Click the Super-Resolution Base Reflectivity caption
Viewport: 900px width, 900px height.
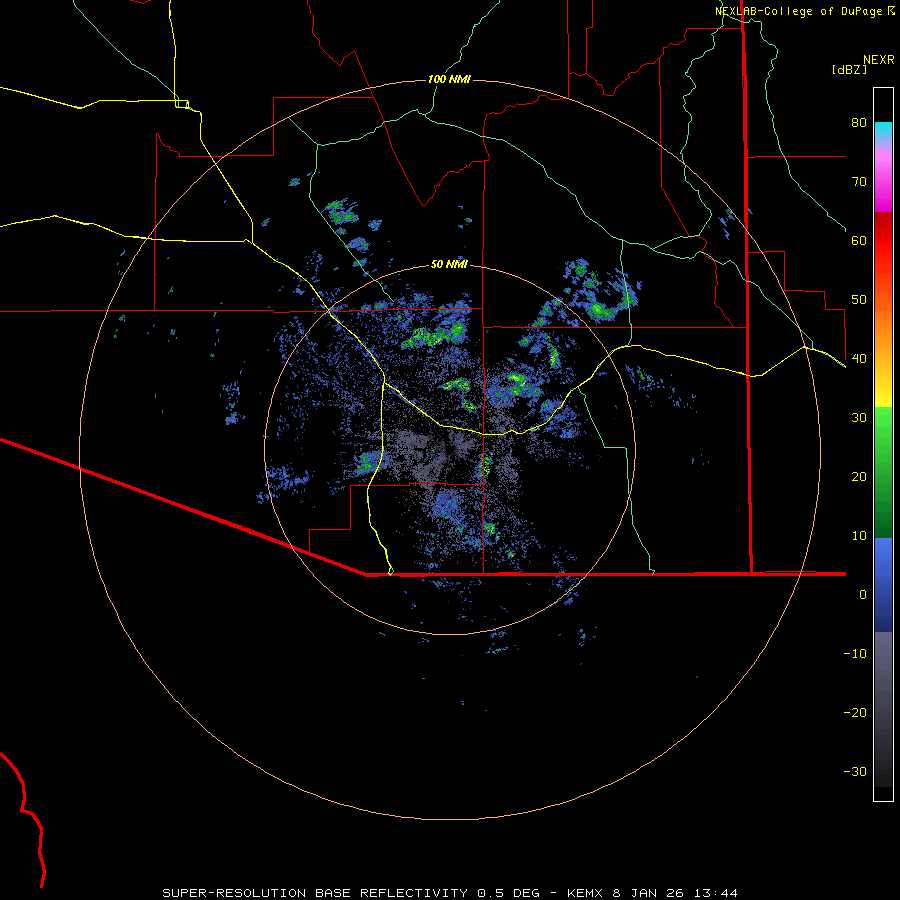(315, 893)
